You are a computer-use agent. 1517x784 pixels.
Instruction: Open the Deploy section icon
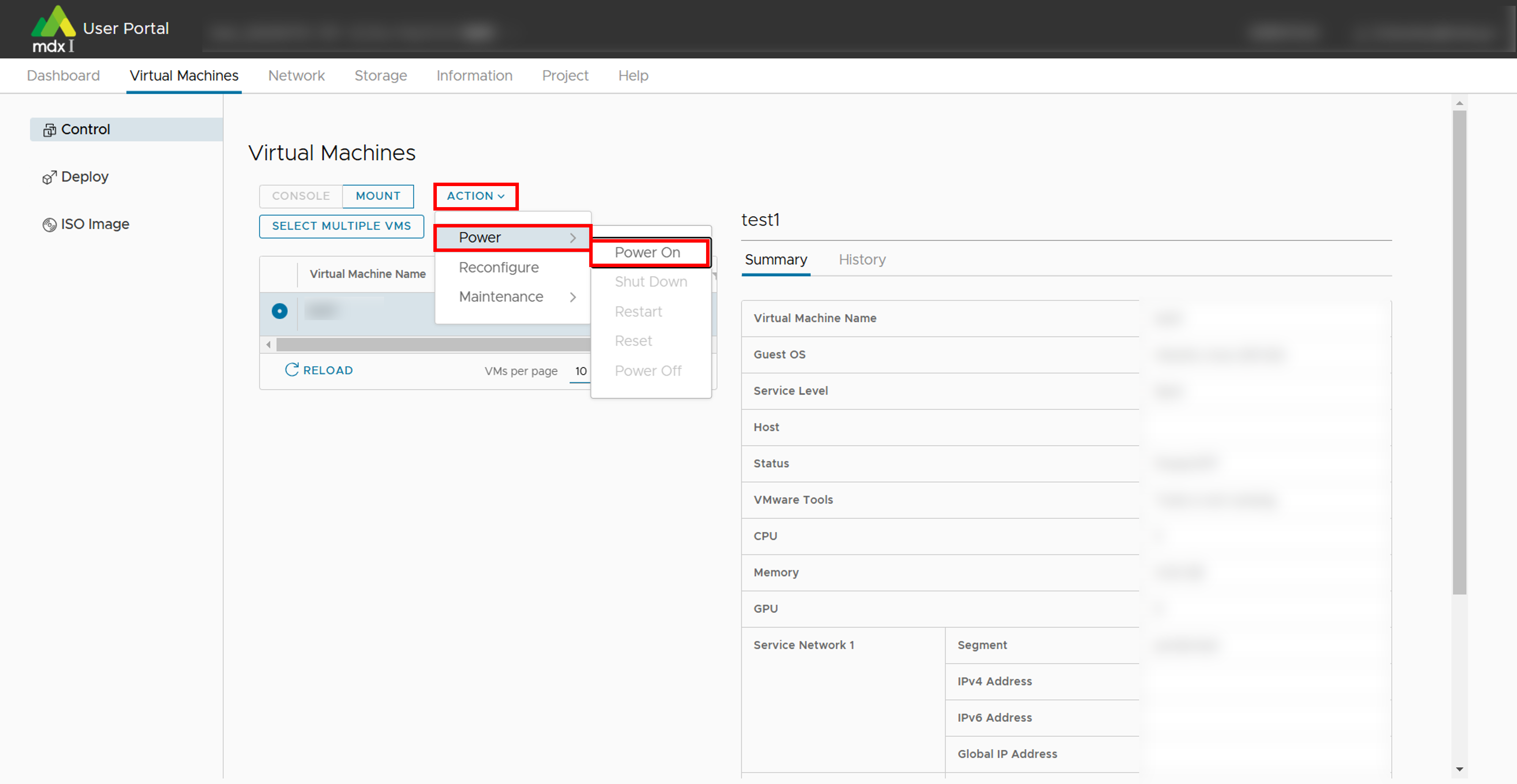point(50,176)
